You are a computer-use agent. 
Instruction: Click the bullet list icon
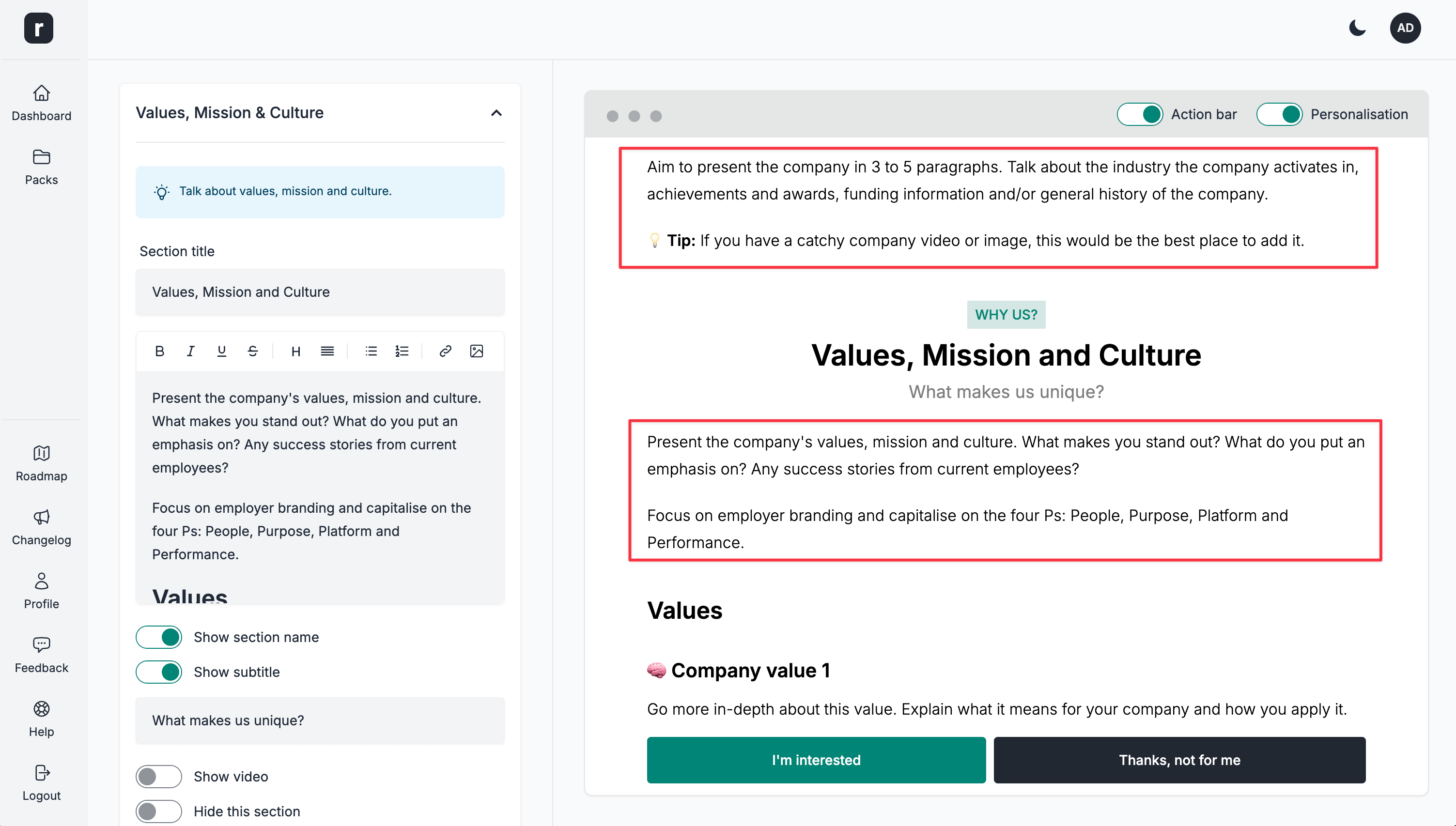point(371,351)
